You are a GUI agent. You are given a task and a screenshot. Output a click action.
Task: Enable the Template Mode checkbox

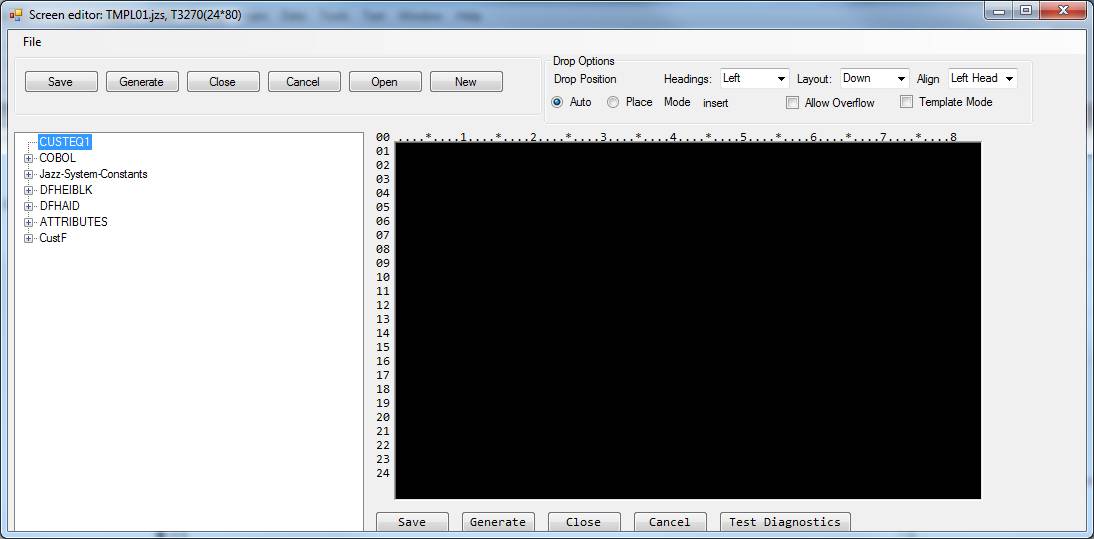(x=906, y=102)
